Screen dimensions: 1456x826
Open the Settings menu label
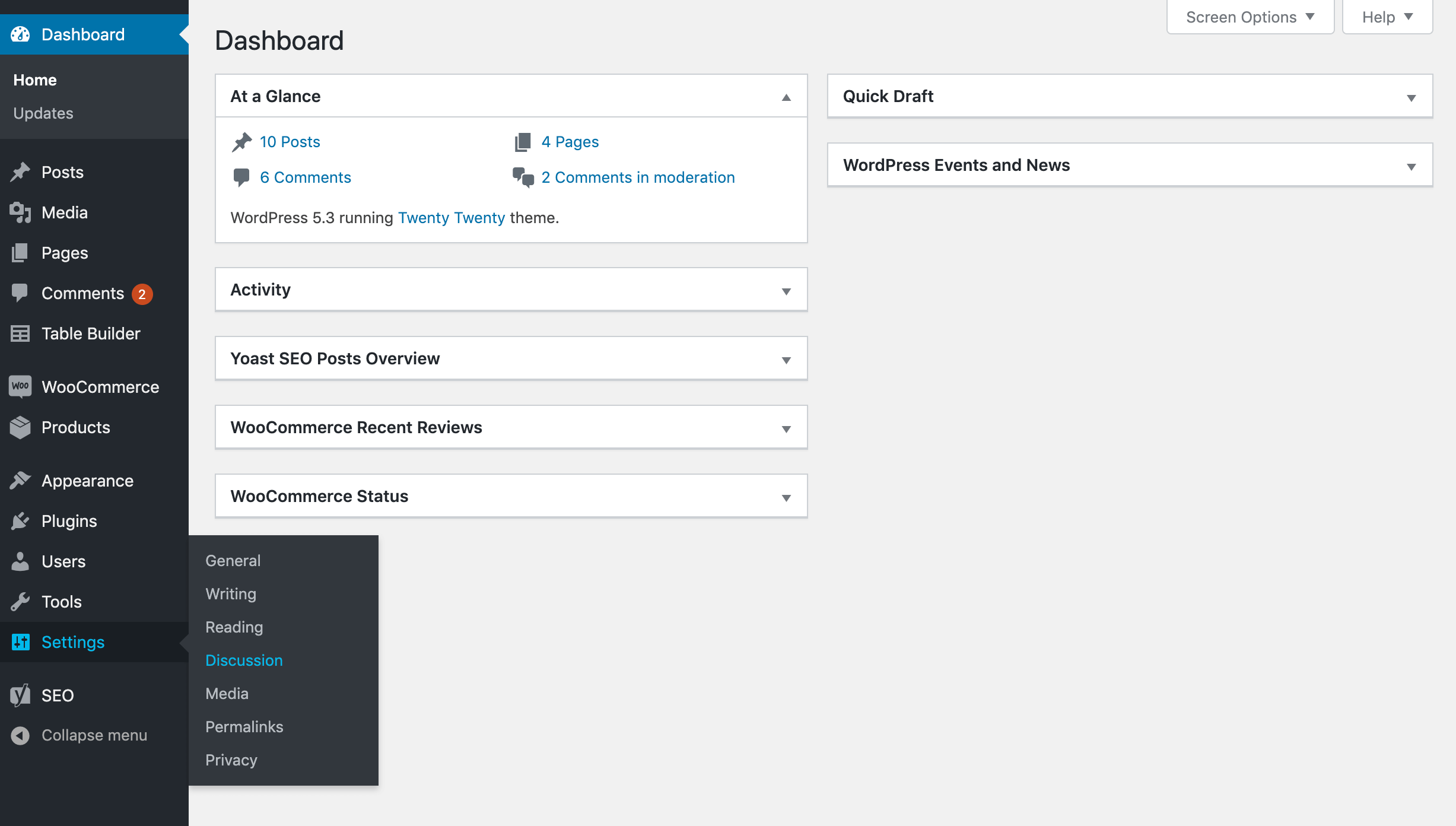pyautogui.click(x=73, y=642)
